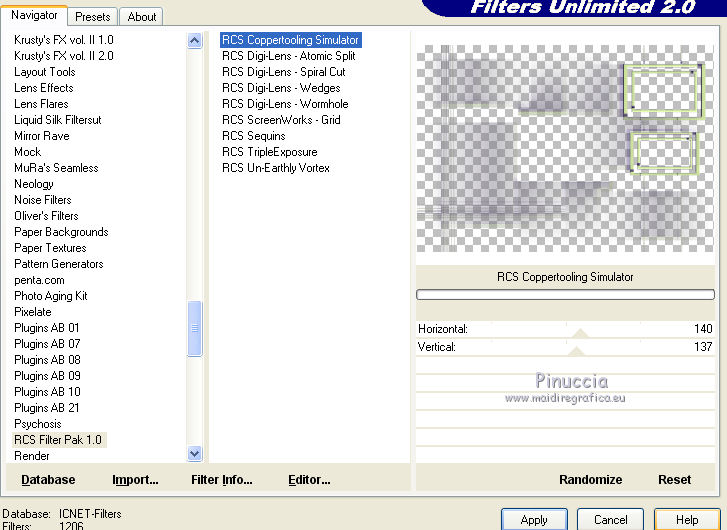727x530 pixels.
Task: Click the category list scroll down arrow
Action: 195,453
